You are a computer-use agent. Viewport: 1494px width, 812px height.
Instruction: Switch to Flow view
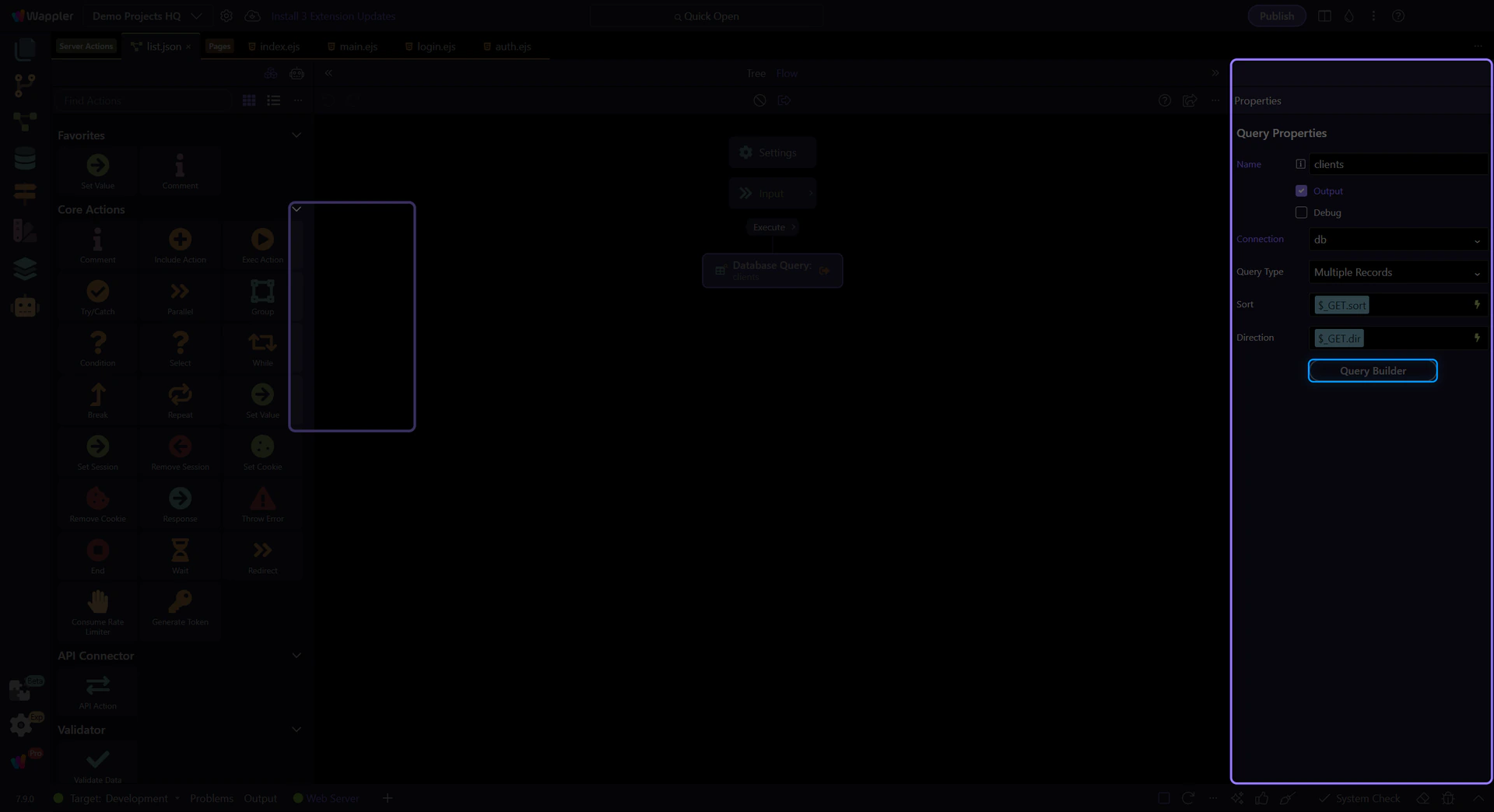787,74
